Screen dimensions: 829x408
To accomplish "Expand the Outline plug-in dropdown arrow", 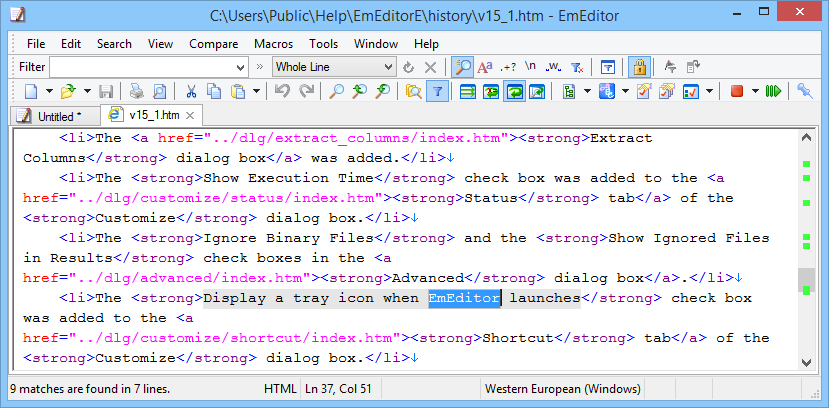I will coord(587,91).
